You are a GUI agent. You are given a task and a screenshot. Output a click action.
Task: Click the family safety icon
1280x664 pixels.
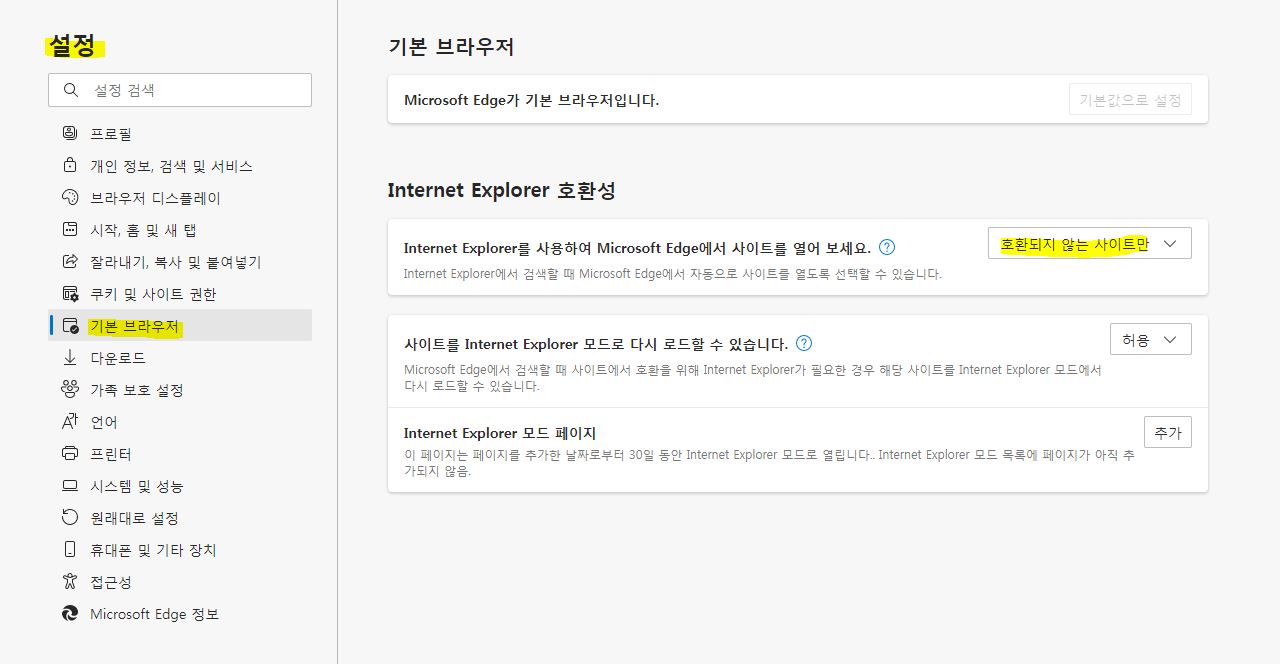point(70,389)
